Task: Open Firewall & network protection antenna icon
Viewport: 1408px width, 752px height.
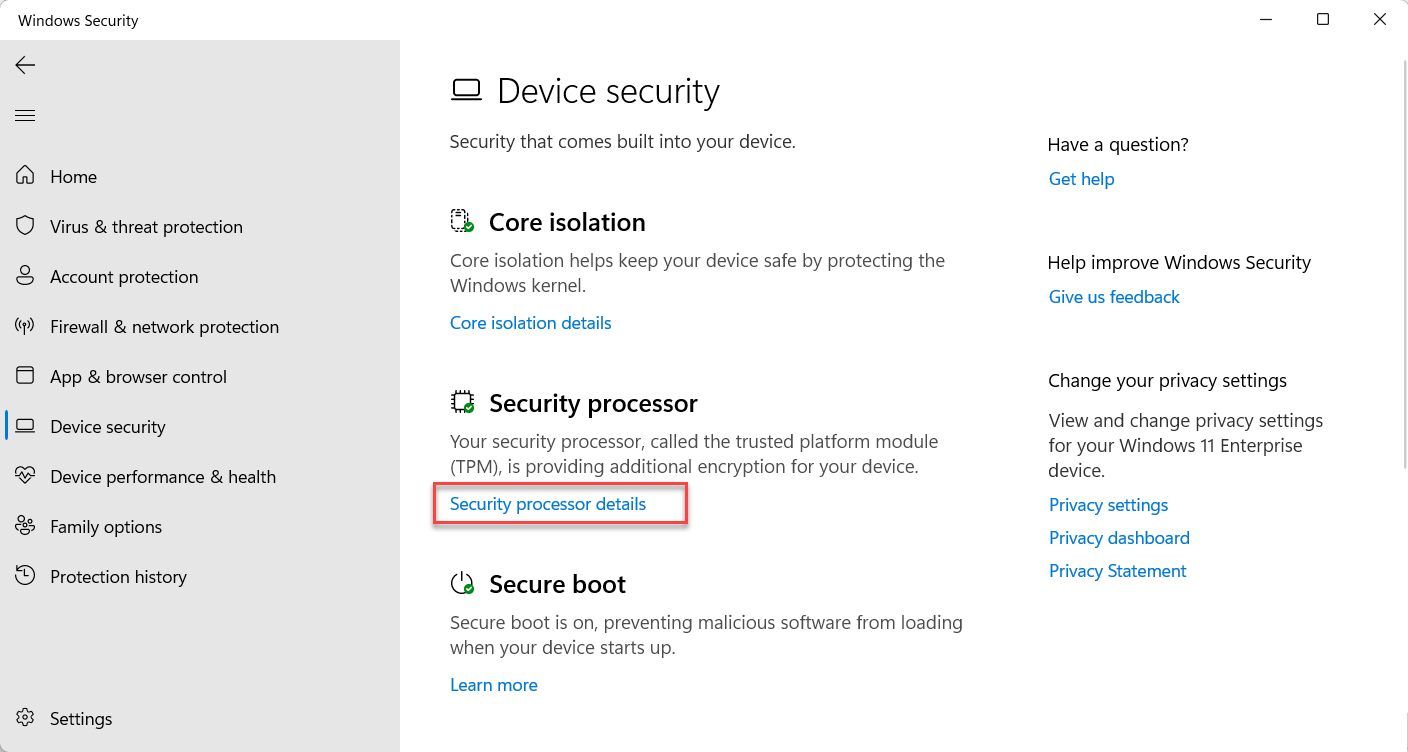Action: pyautogui.click(x=25, y=326)
